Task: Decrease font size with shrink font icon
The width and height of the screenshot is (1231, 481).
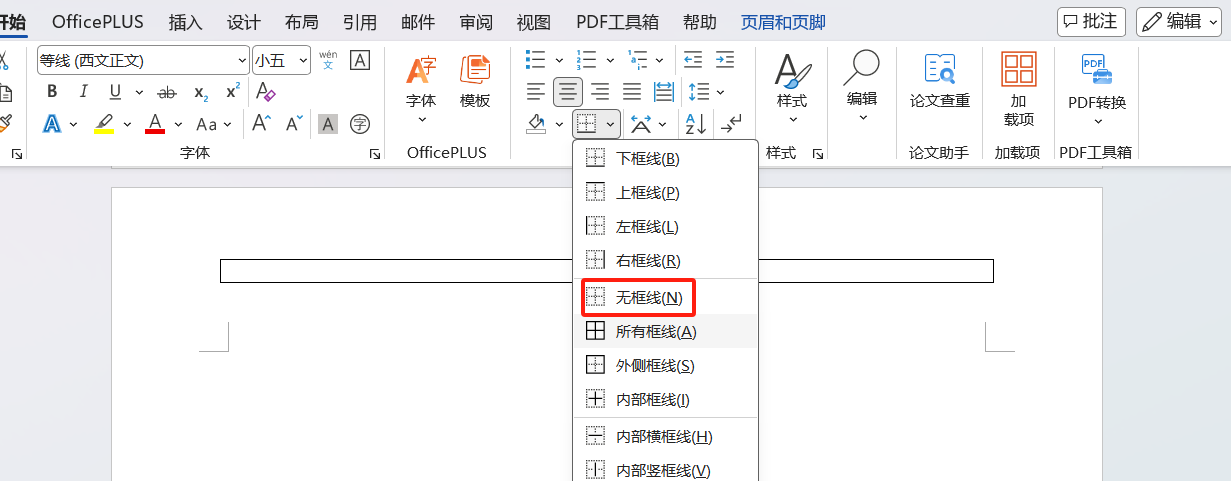Action: pyautogui.click(x=294, y=124)
